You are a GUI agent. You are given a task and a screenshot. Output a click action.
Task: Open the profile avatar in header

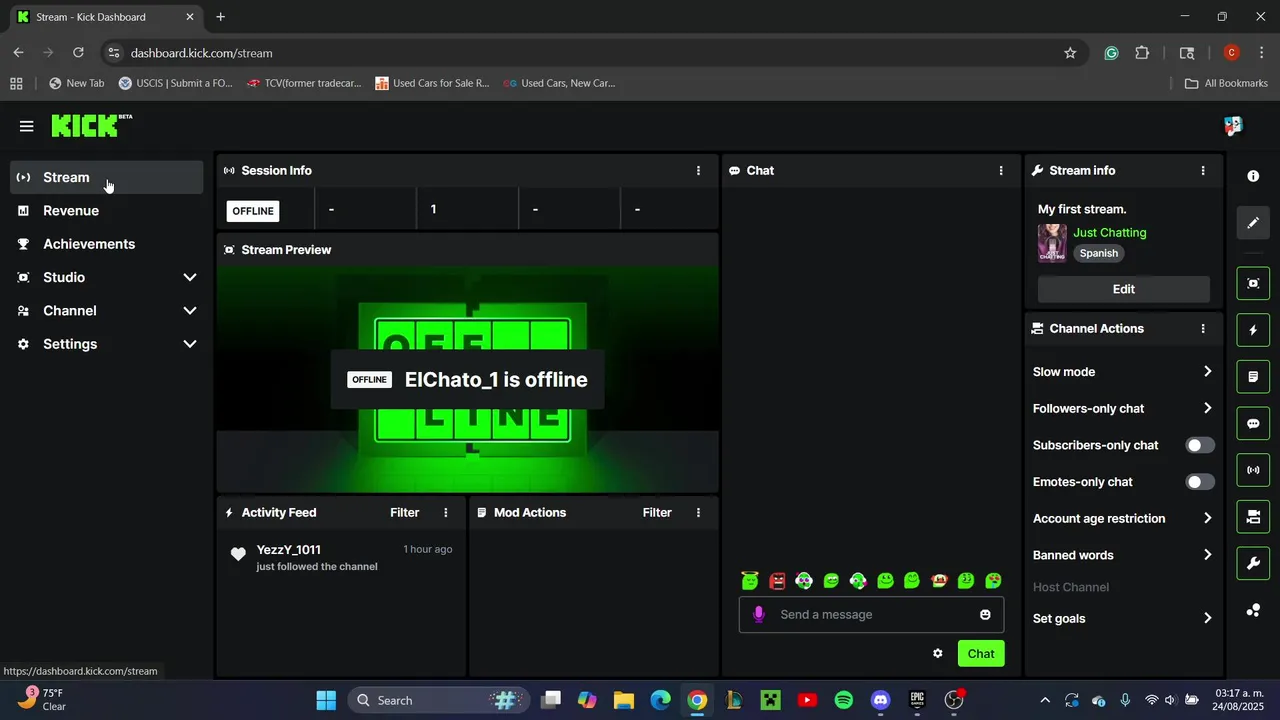1233,126
